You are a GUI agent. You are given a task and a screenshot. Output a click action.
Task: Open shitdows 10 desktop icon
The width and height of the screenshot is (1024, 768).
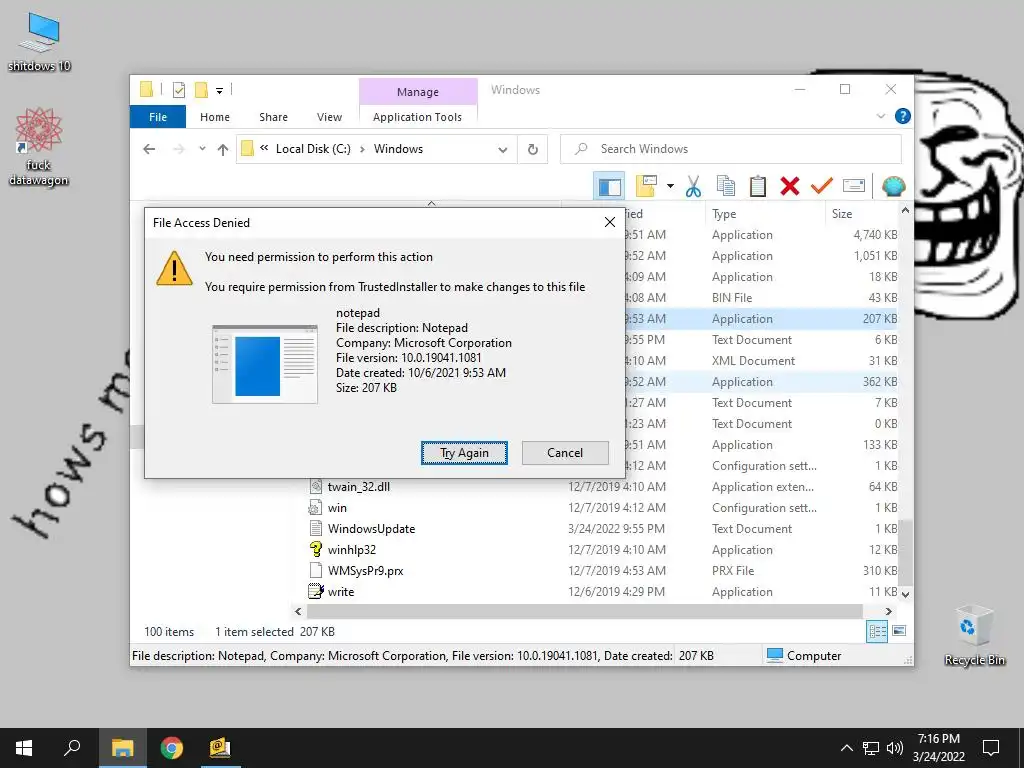pos(39,42)
